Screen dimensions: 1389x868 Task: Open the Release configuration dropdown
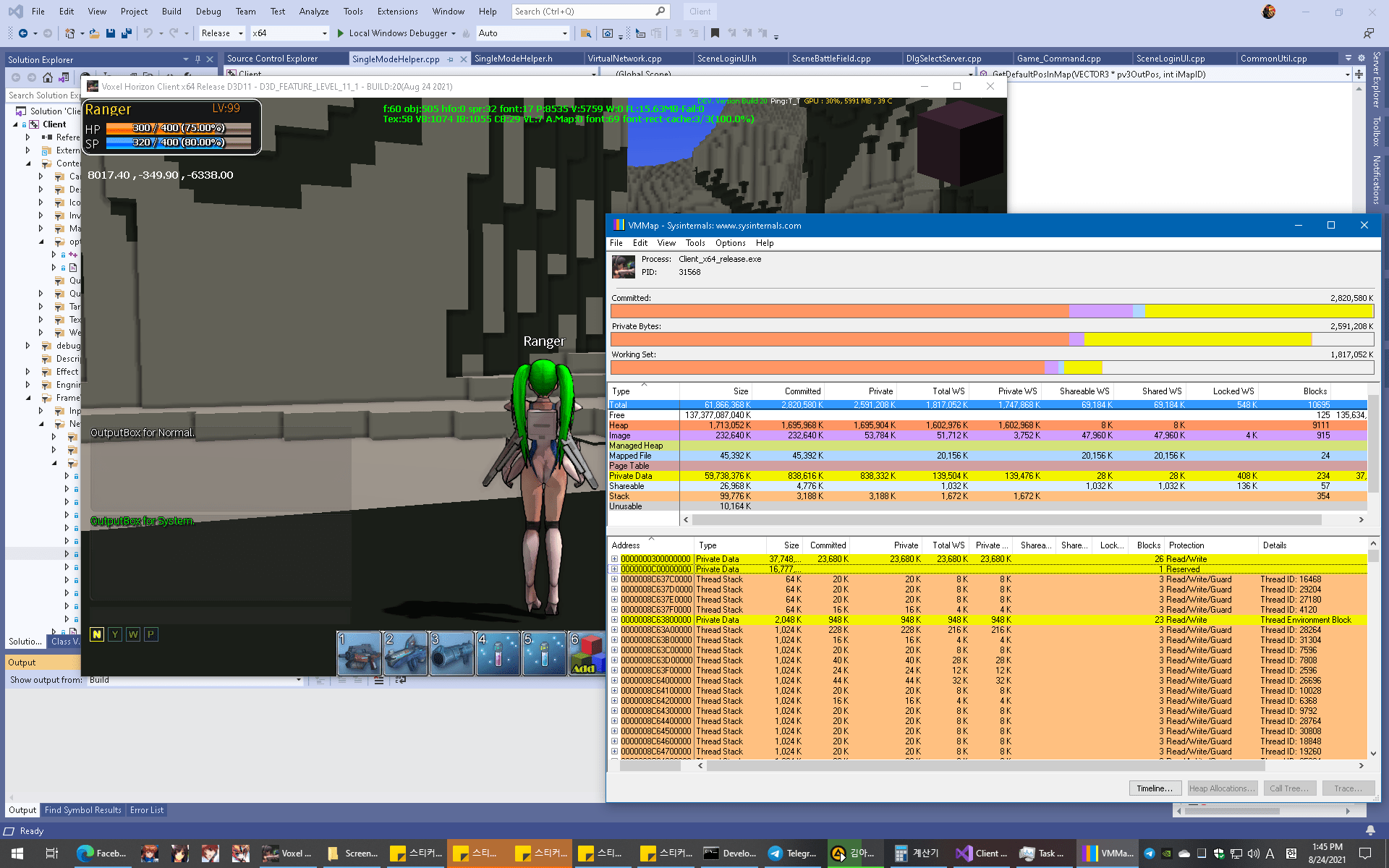[222, 33]
